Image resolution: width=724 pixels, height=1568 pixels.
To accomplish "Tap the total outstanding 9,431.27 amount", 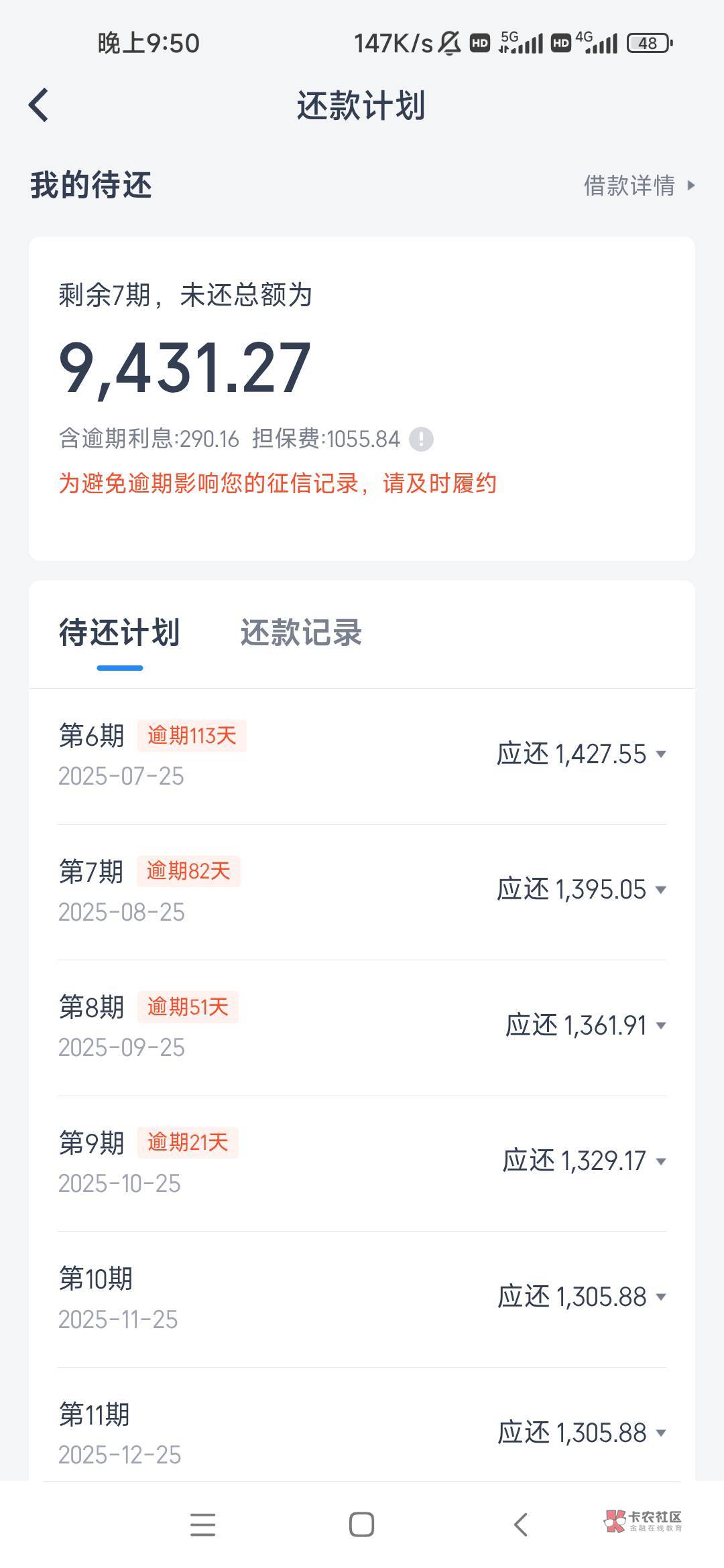I will pyautogui.click(x=185, y=367).
